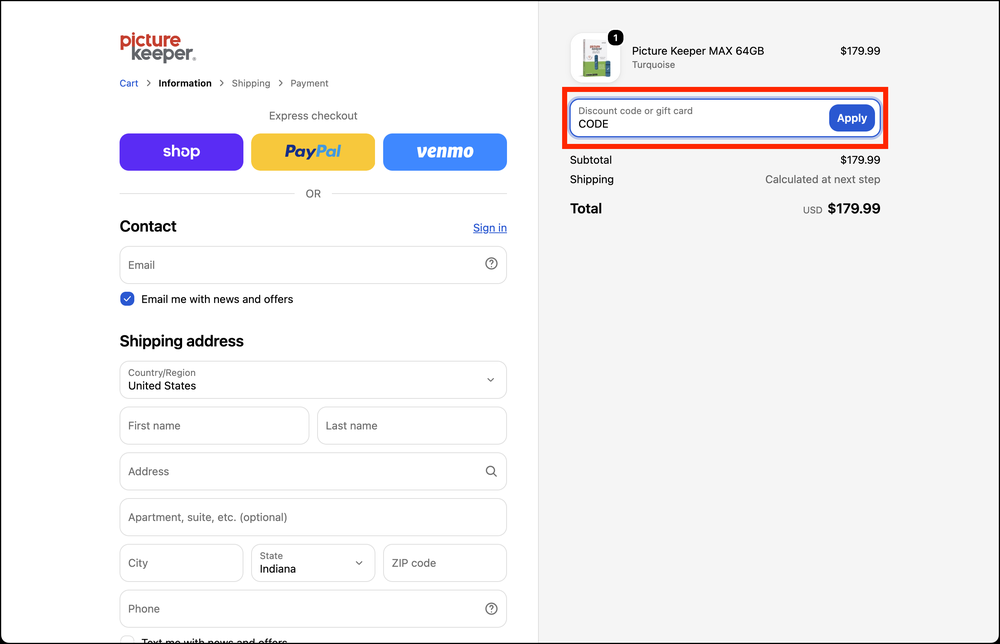Focus the Email input field
The image size is (1000, 644).
pyautogui.click(x=313, y=265)
